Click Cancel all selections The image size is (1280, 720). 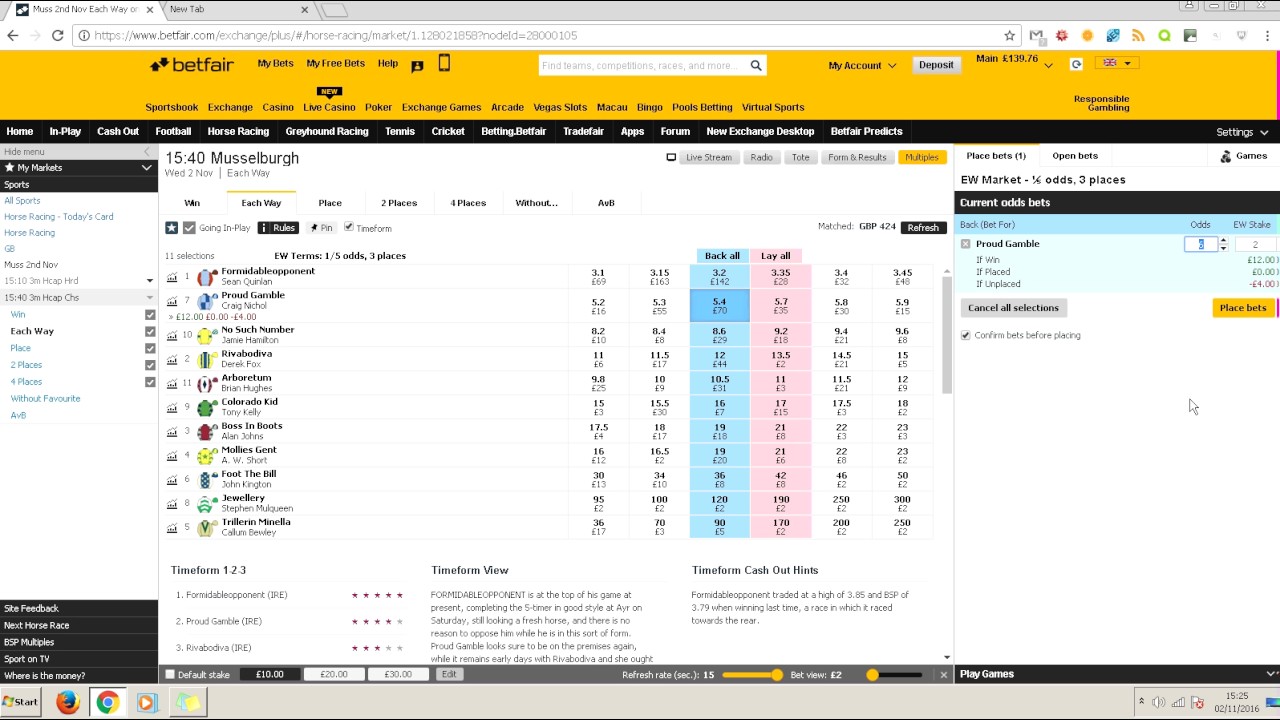click(1013, 308)
